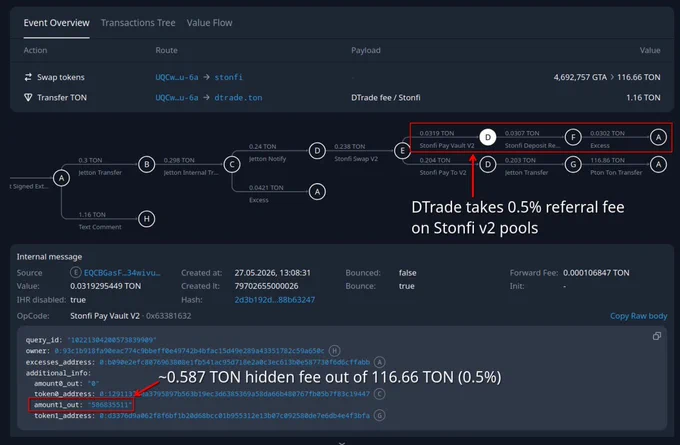Click the 1.16 TON transfer value

pyautogui.click(x=643, y=98)
